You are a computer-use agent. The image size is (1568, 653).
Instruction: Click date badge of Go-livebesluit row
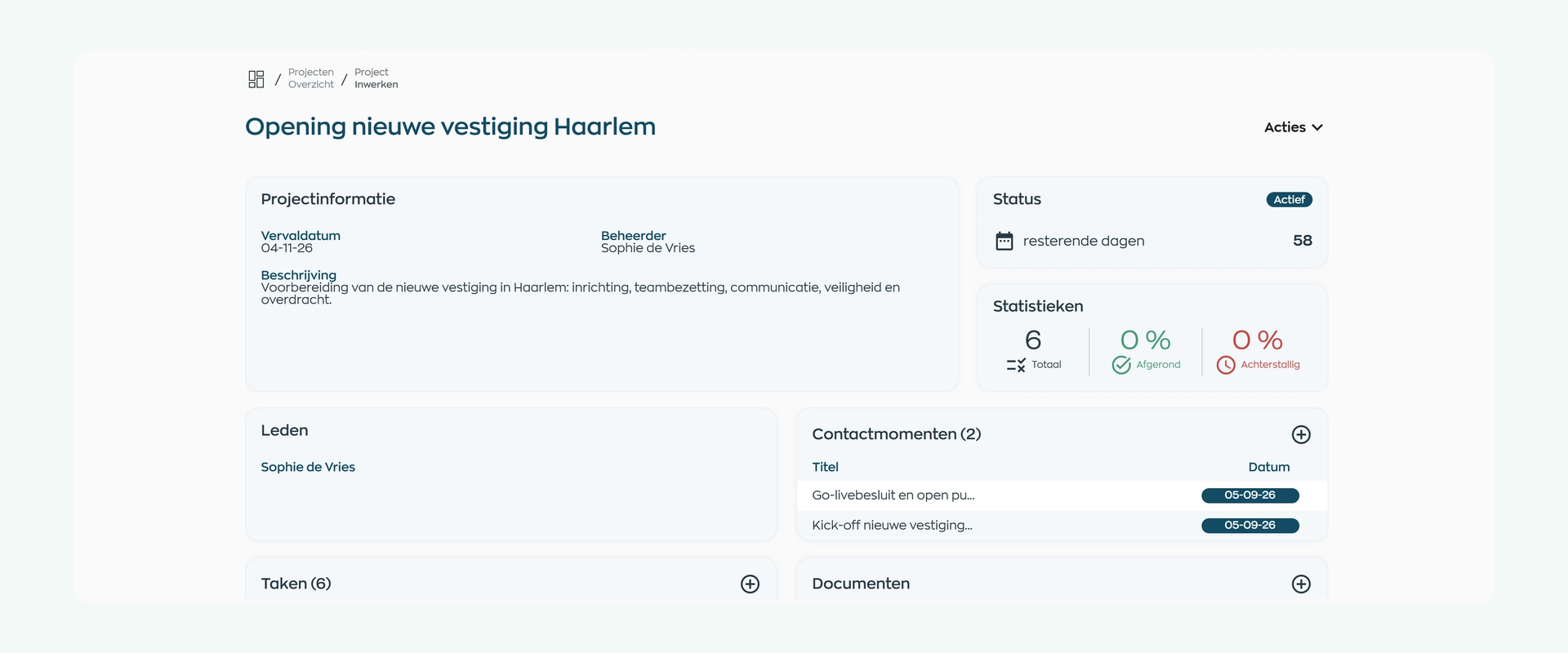coord(1250,495)
